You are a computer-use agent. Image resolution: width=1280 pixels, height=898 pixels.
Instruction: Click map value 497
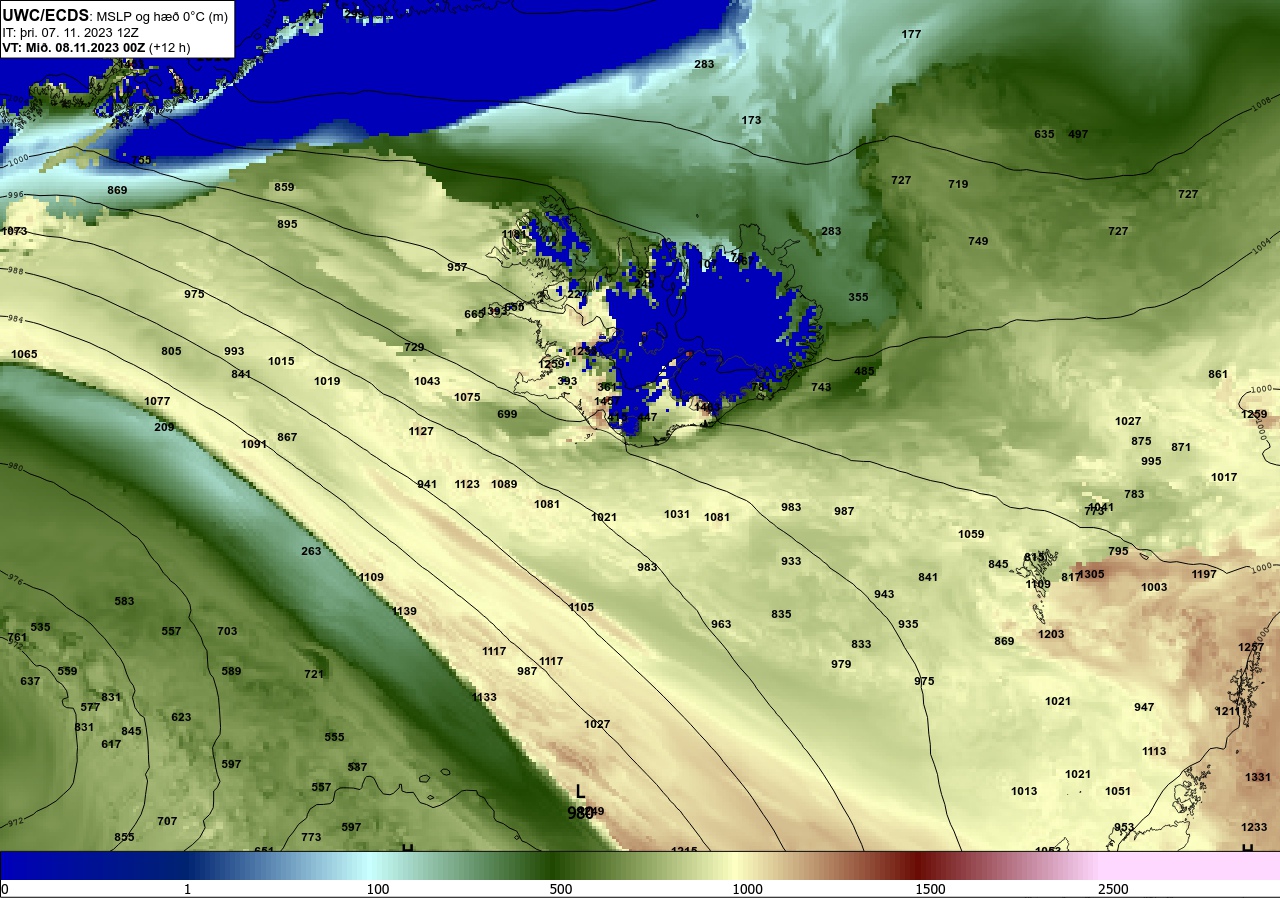pyautogui.click(x=1078, y=134)
